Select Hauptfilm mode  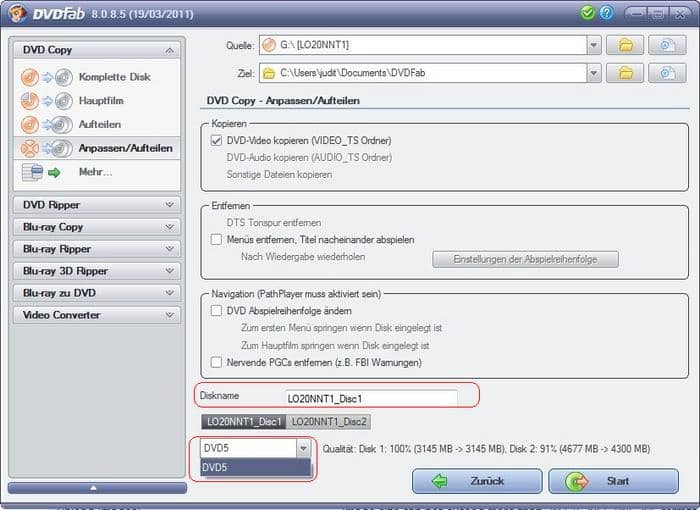point(97,101)
